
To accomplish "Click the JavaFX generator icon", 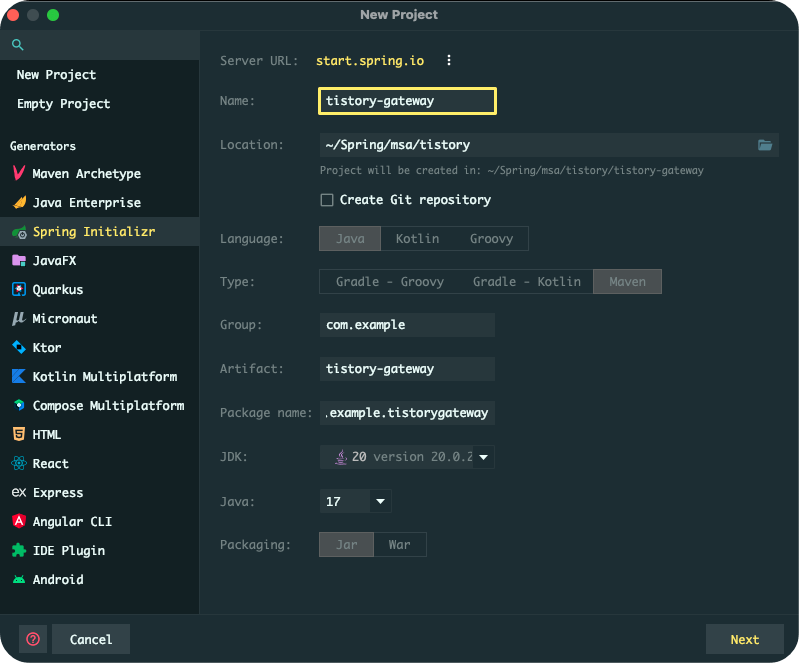I will 19,260.
